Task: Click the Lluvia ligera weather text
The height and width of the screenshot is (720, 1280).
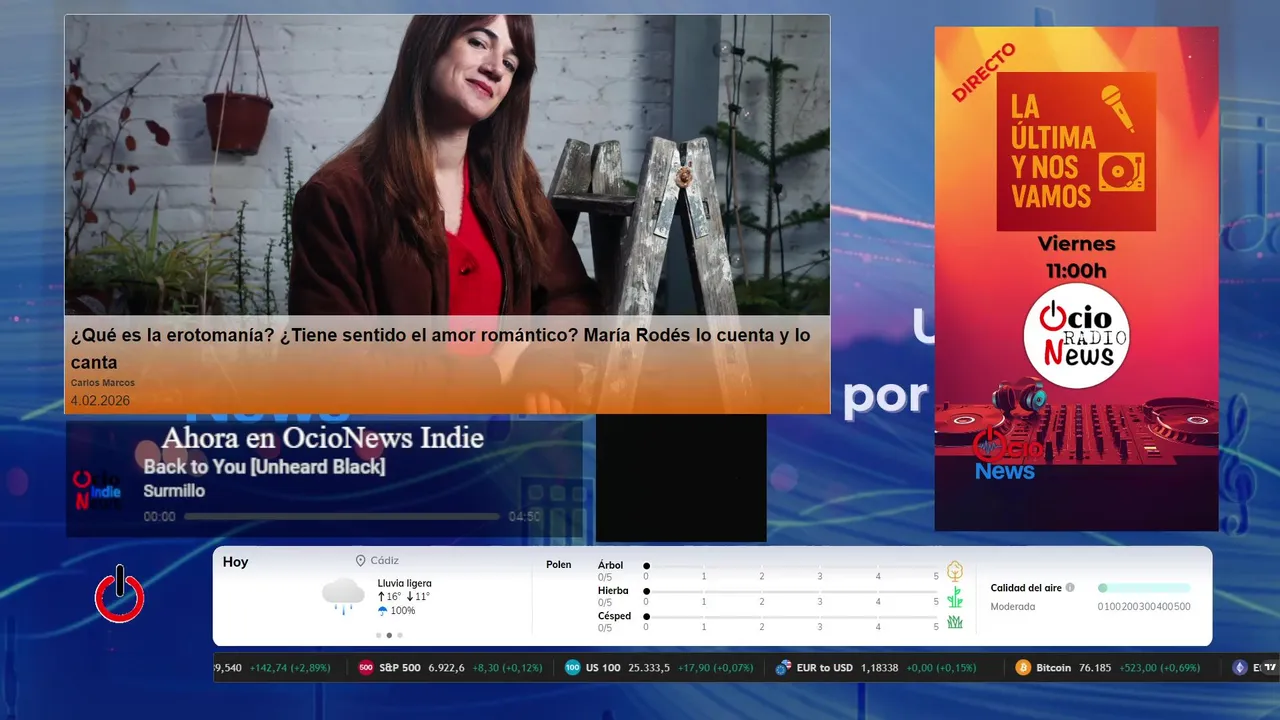Action: (x=404, y=583)
